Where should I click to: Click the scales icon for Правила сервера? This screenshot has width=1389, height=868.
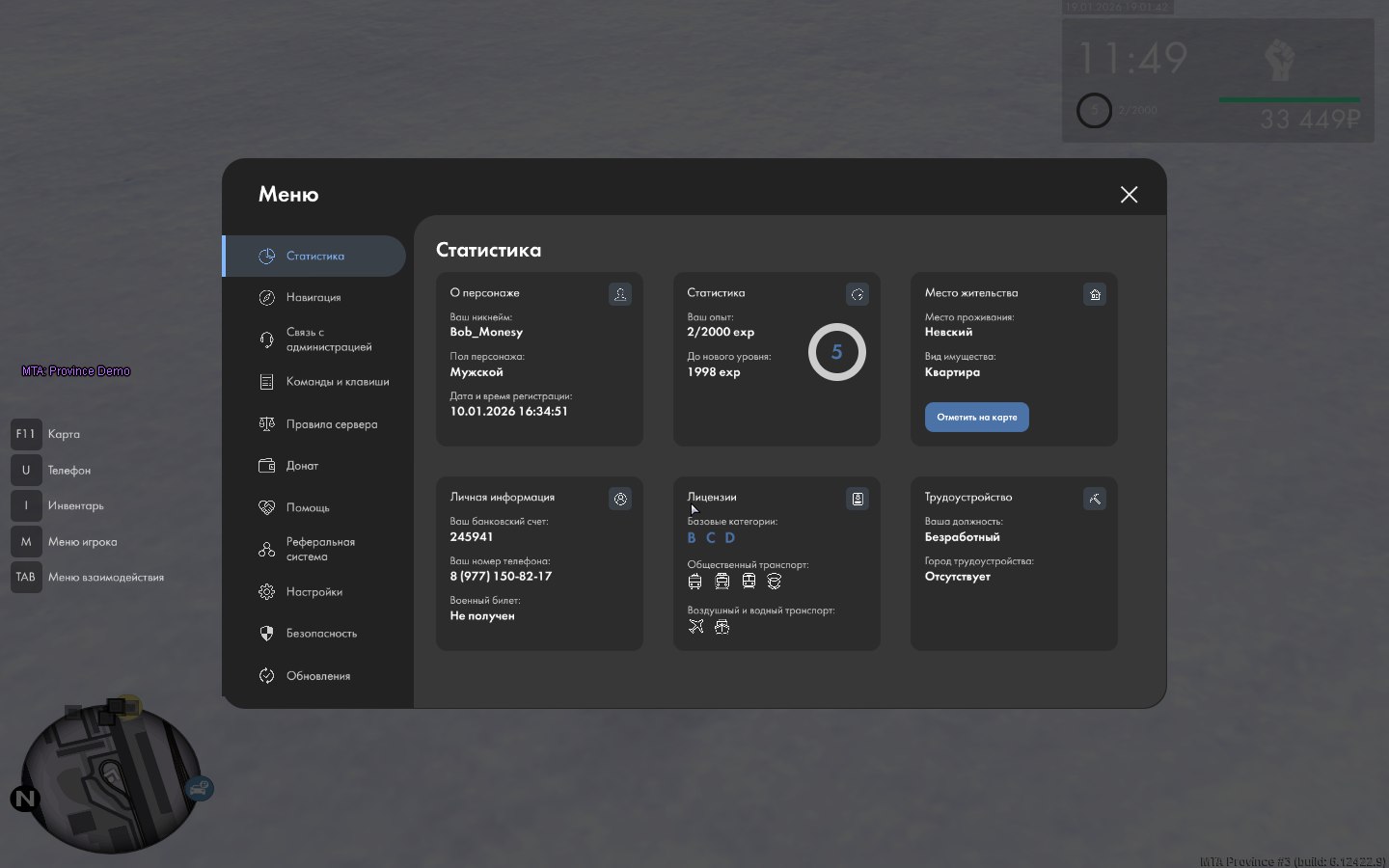267,424
